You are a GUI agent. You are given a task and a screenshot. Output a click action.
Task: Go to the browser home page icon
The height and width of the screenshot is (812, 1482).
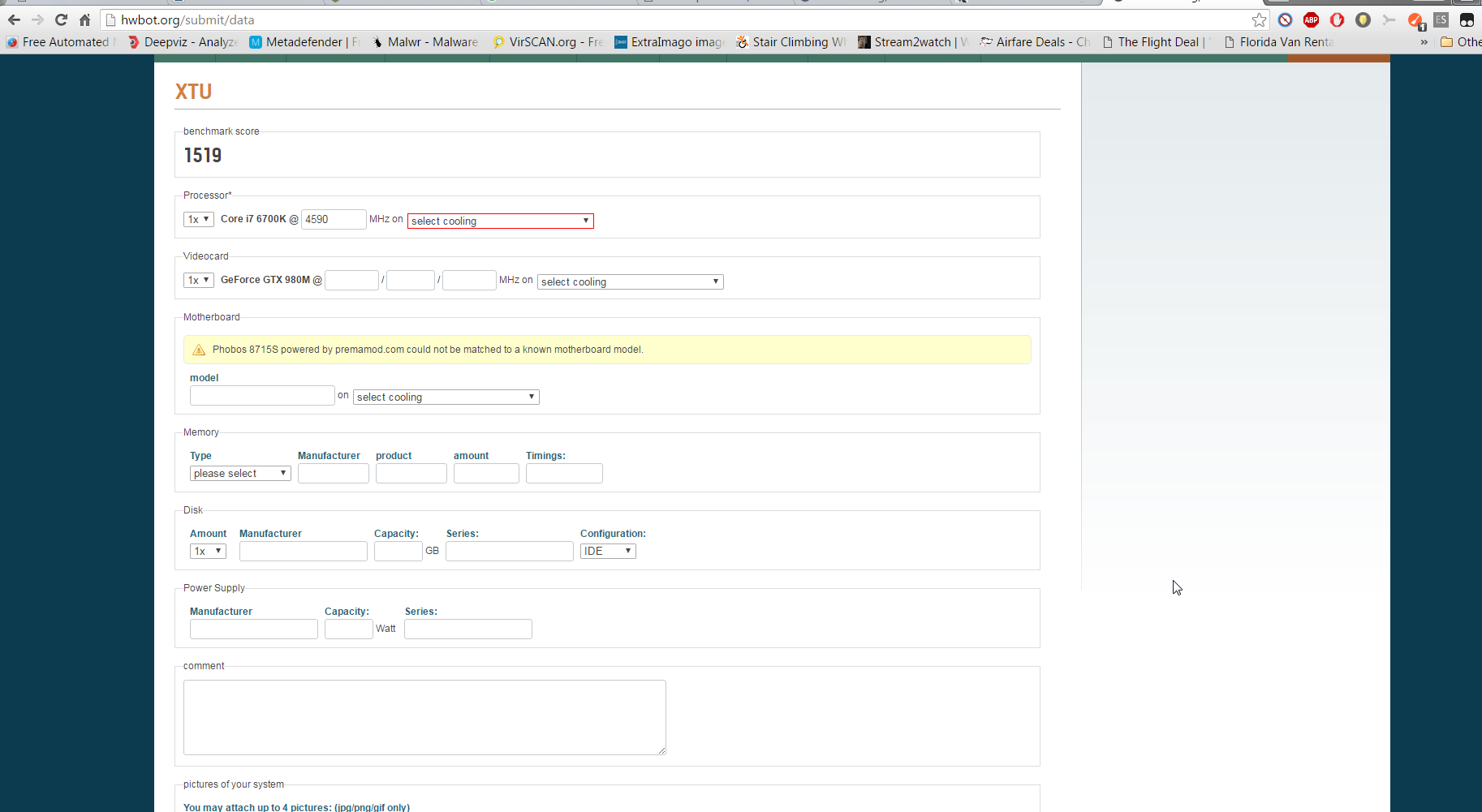tap(84, 19)
